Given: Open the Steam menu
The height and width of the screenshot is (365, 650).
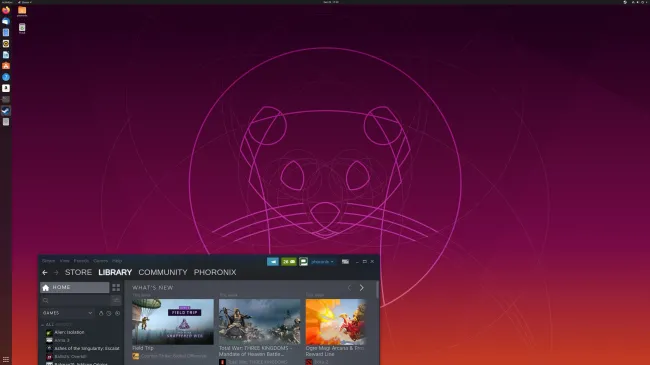Looking at the screenshot, I should click(49, 261).
